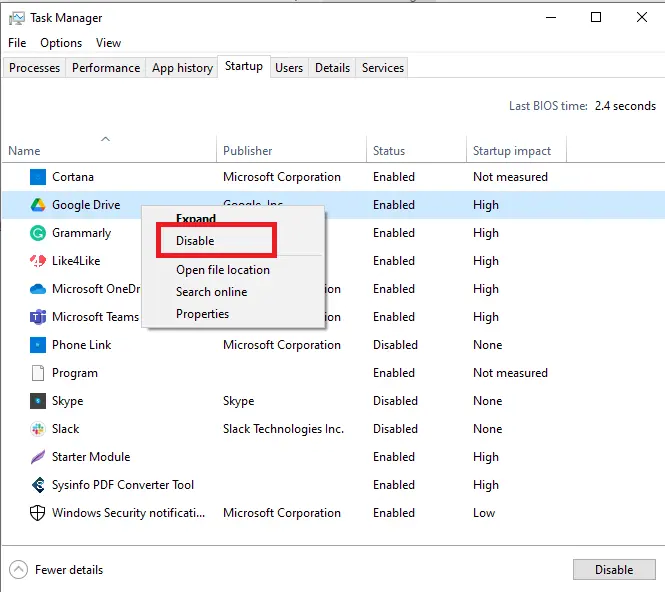Sort by the Publisher column header

(248, 151)
